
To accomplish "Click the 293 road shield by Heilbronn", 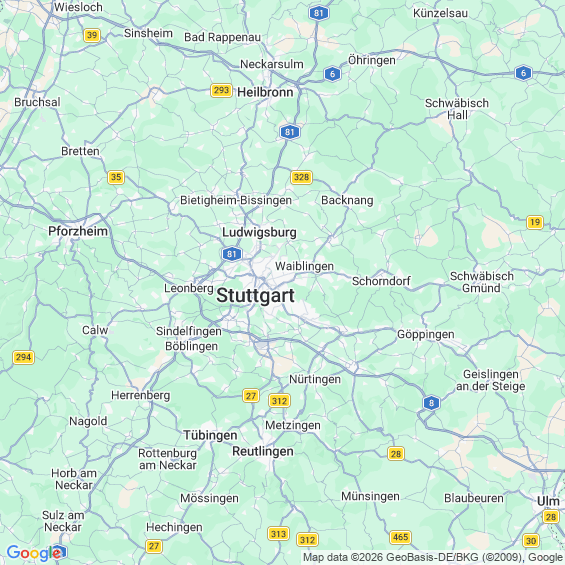I will click(221, 90).
